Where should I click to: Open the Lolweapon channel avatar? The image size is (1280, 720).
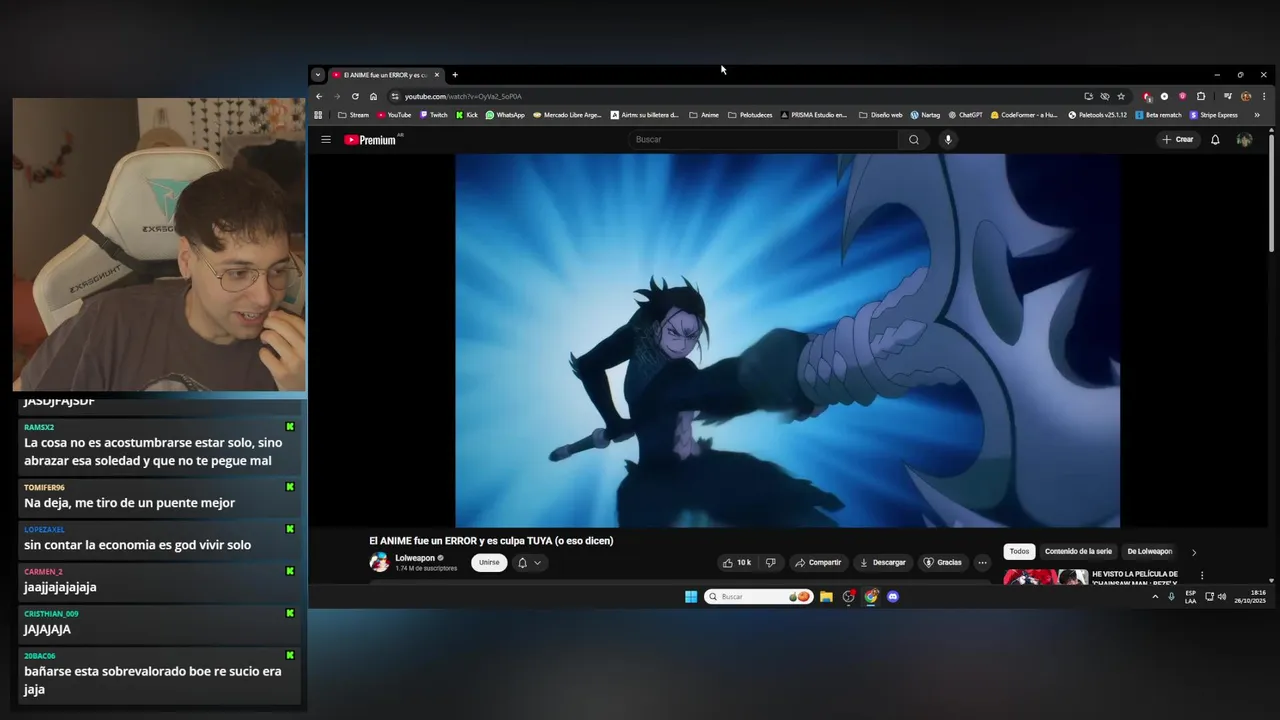tap(379, 562)
